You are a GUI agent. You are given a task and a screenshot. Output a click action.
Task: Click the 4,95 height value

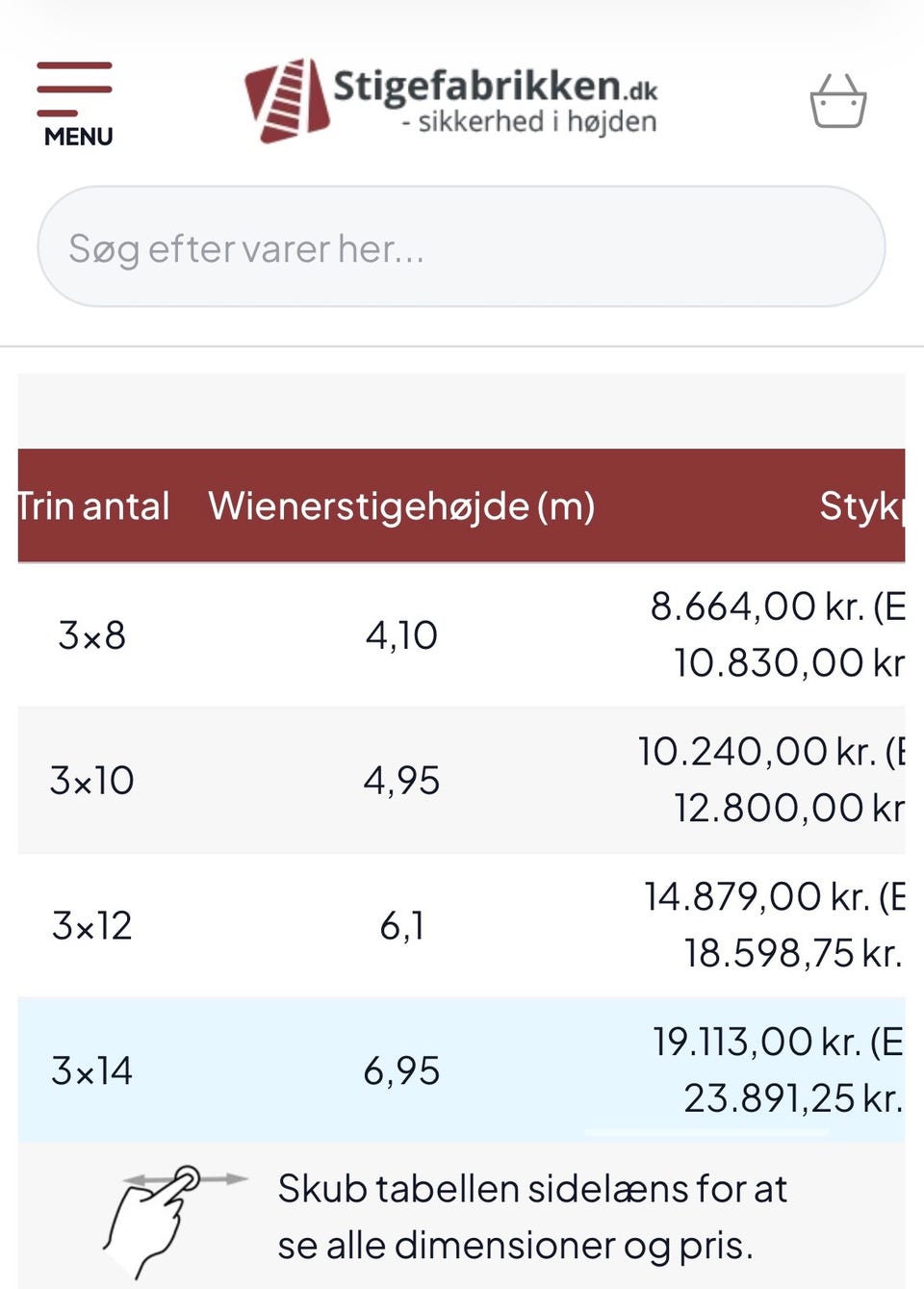pos(401,781)
